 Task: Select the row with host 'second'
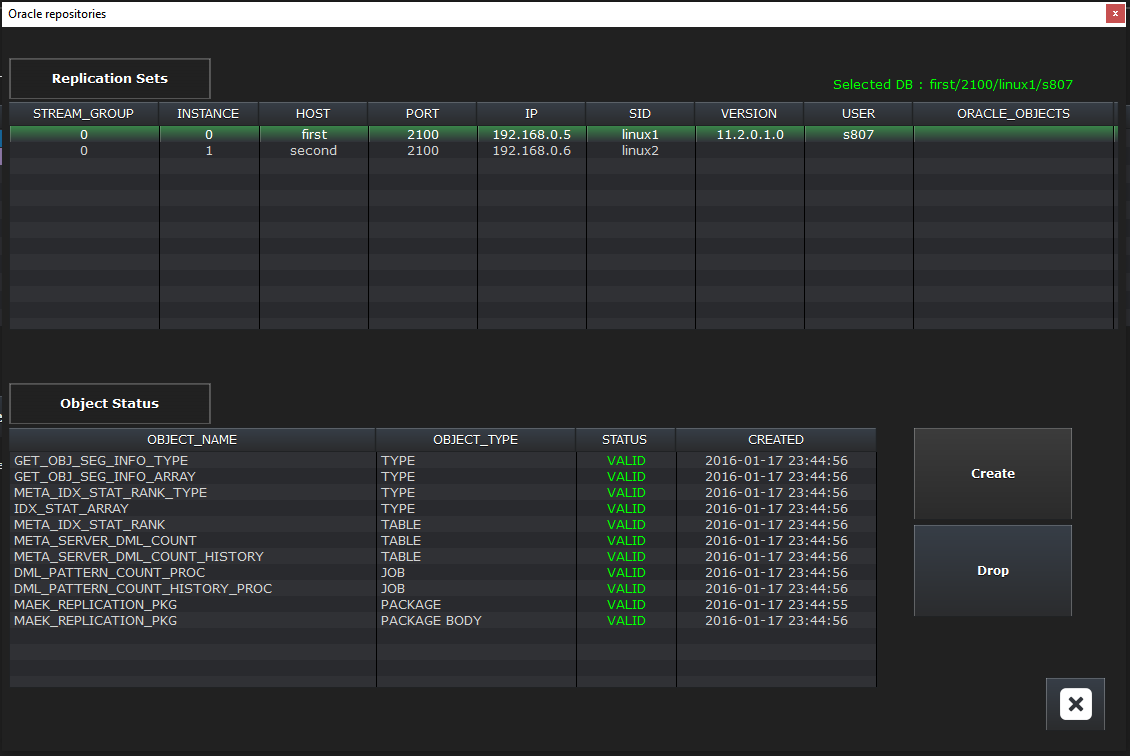[562, 151]
